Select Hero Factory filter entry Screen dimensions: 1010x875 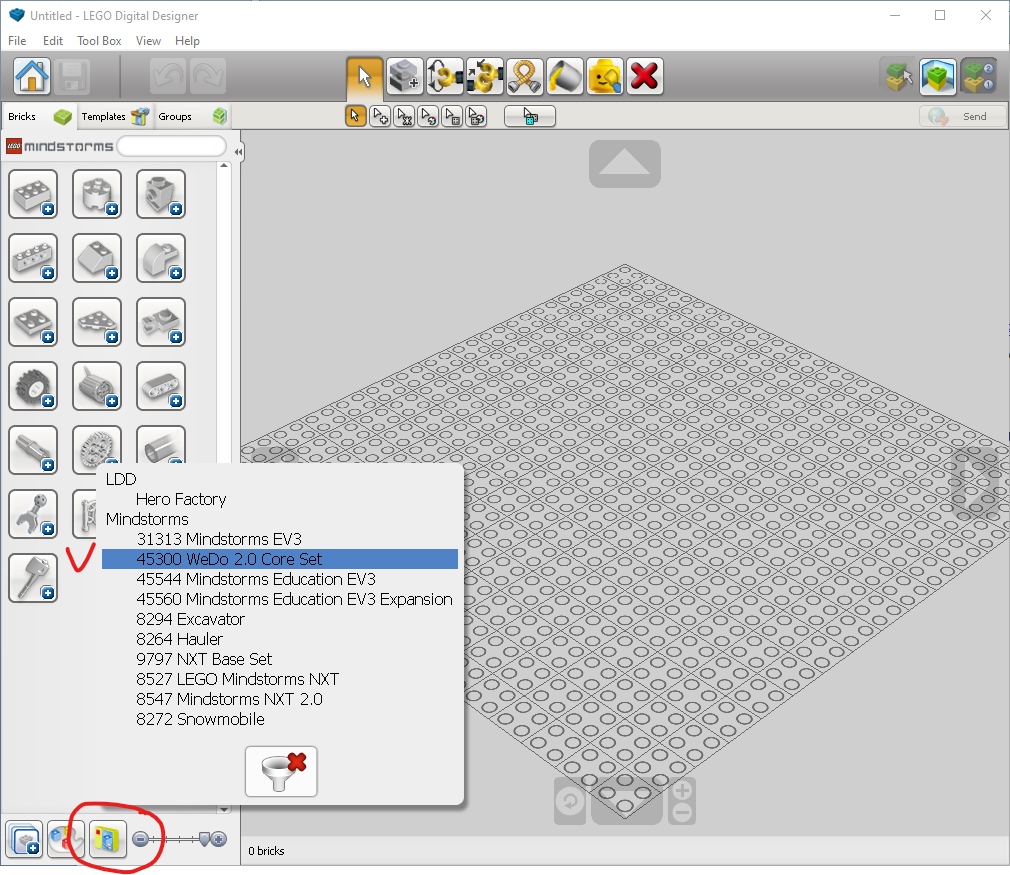(x=181, y=499)
